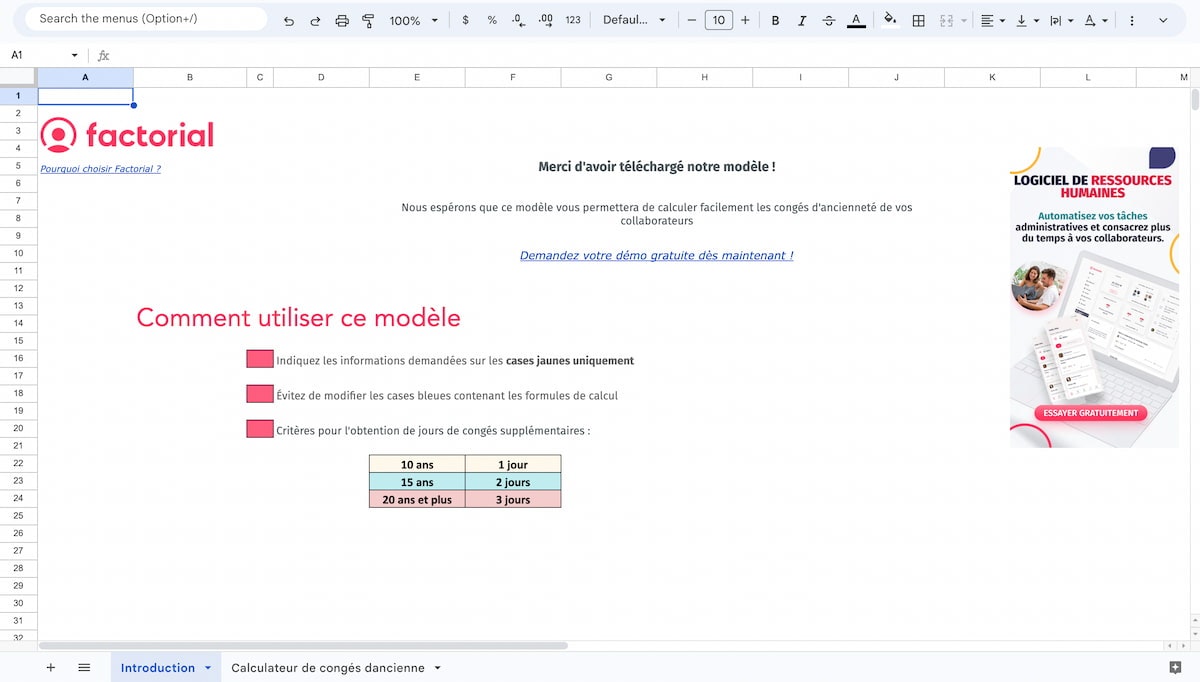This screenshot has height=682, width=1200.
Task: Click the Undo arrow icon
Action: (289, 20)
